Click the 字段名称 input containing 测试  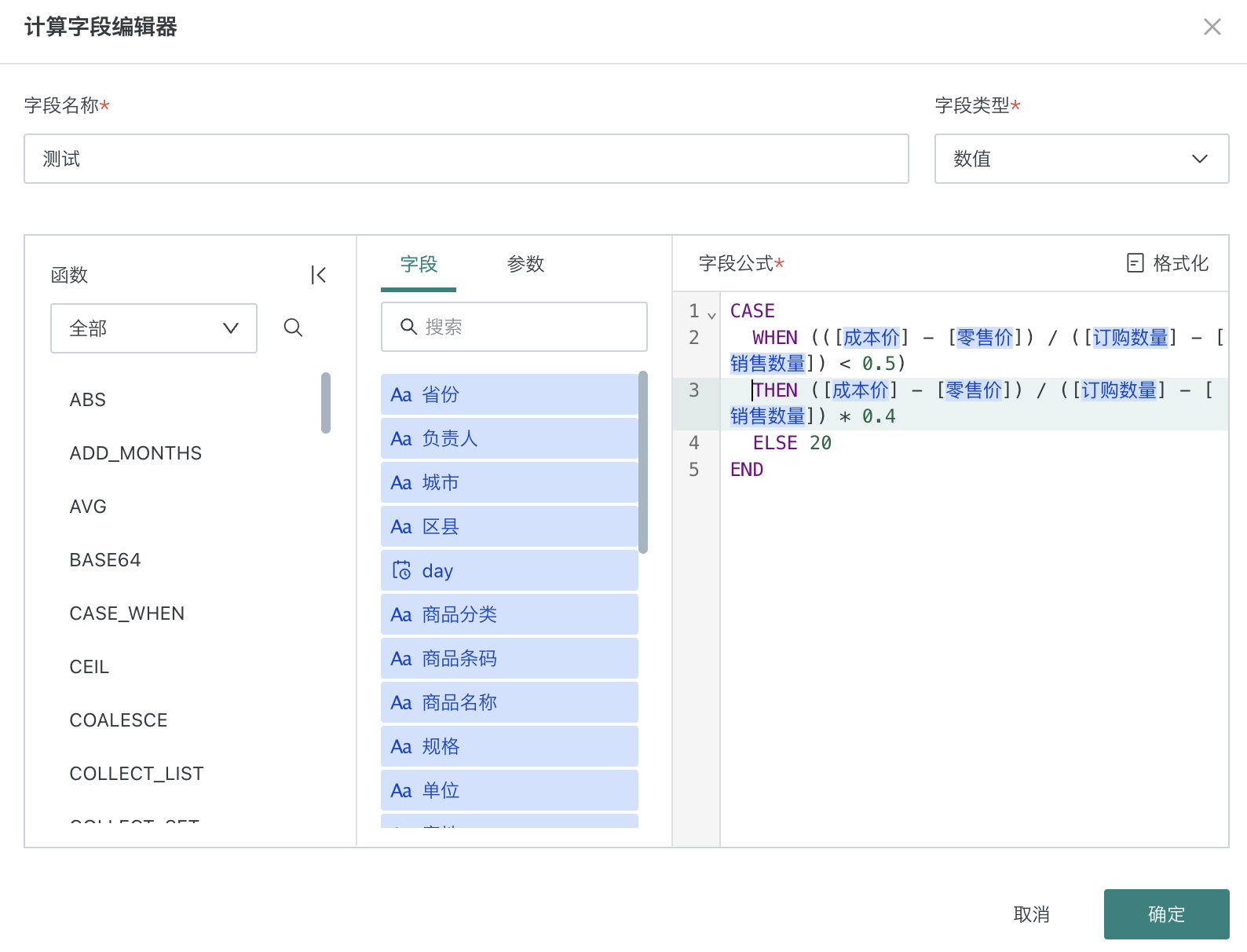point(466,159)
